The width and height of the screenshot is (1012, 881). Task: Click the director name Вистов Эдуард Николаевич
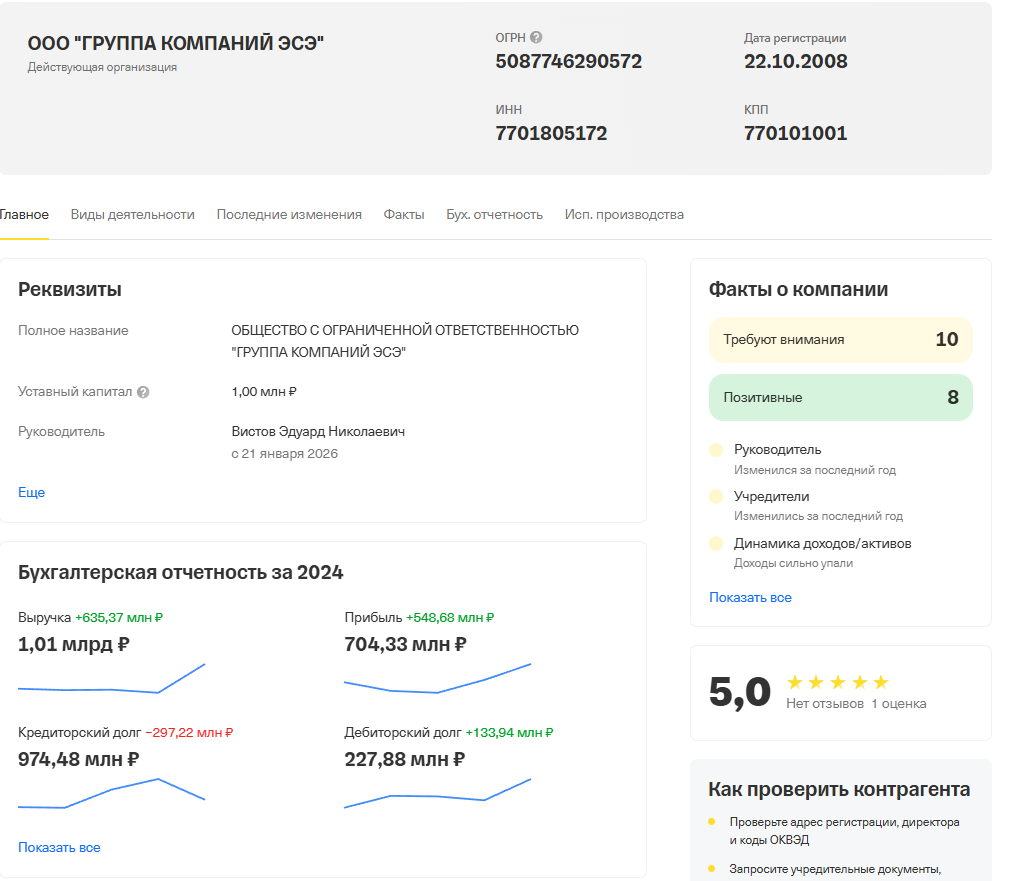coord(318,431)
